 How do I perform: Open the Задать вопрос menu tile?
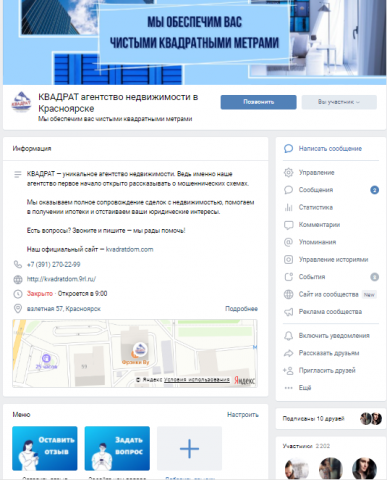tap(117, 448)
